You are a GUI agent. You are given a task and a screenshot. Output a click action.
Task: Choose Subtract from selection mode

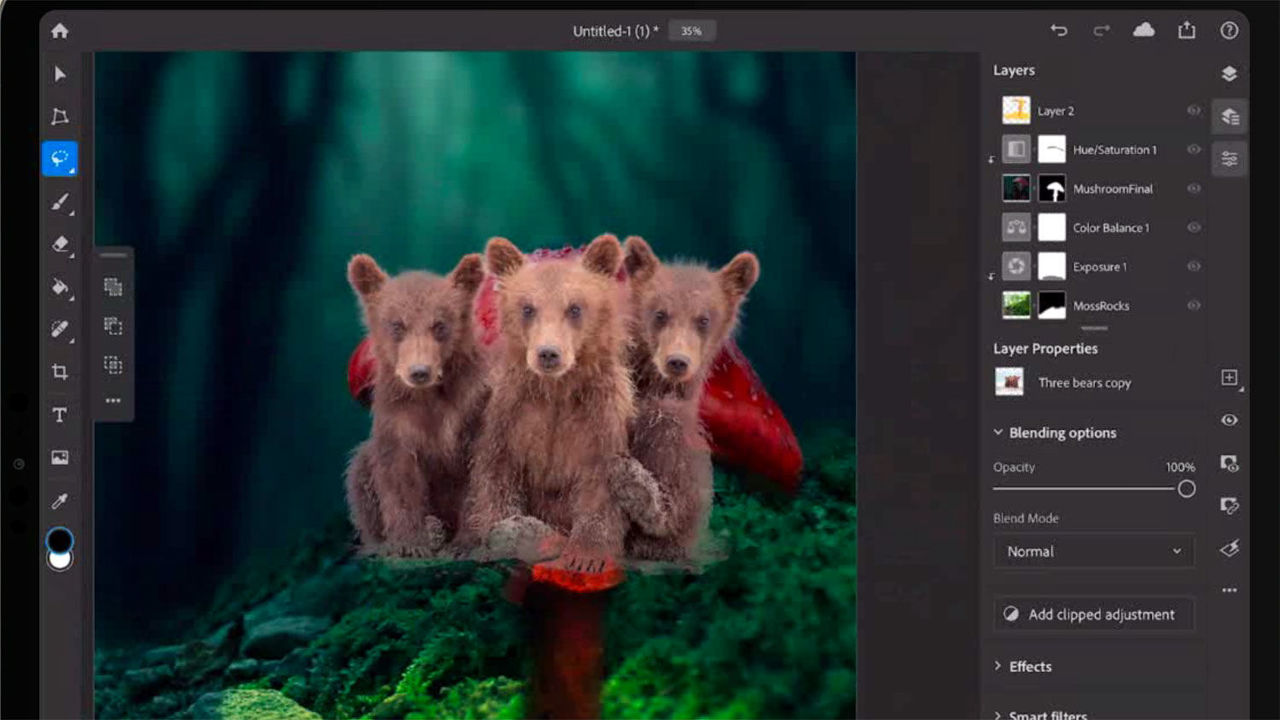tap(113, 326)
